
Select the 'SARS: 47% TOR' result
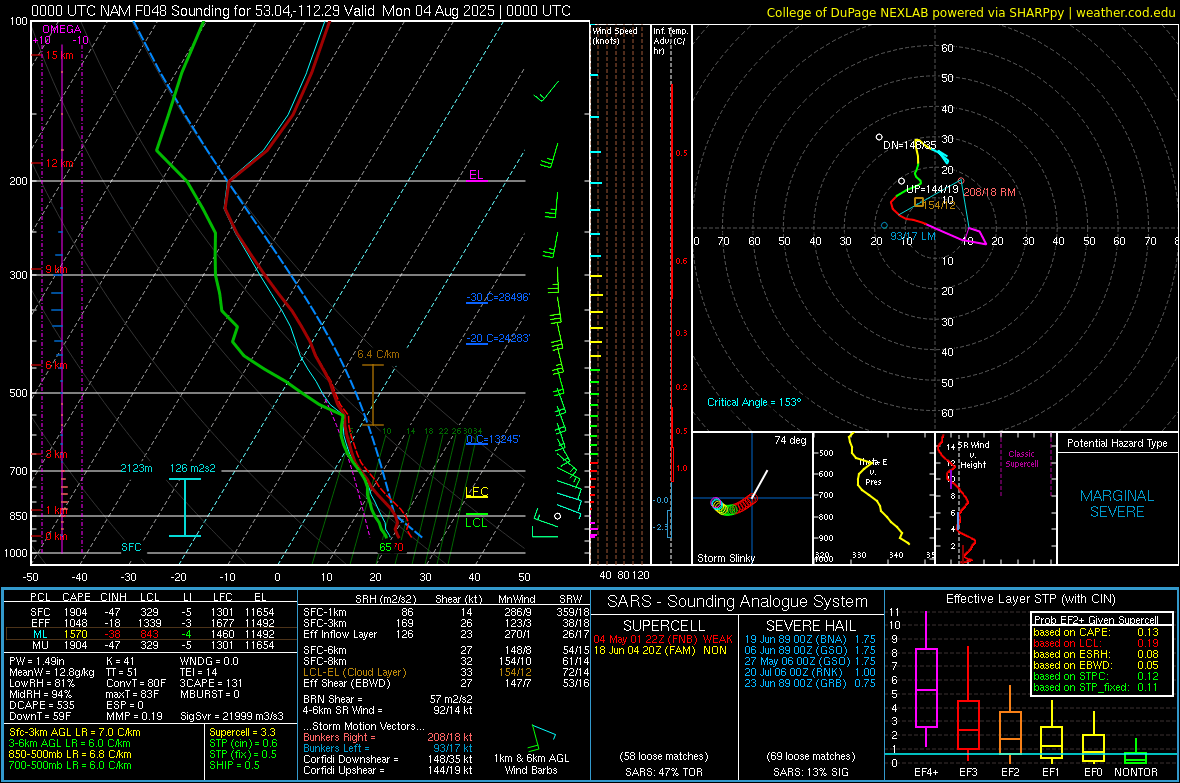(x=664, y=772)
